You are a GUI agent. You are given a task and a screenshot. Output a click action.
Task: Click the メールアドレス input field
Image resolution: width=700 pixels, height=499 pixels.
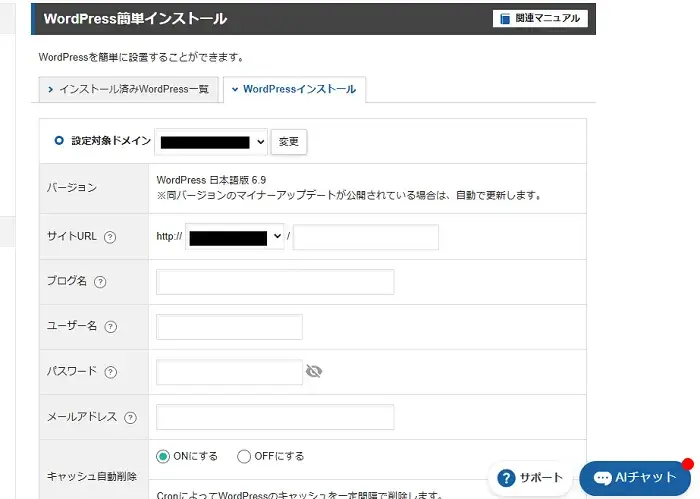click(x=275, y=417)
